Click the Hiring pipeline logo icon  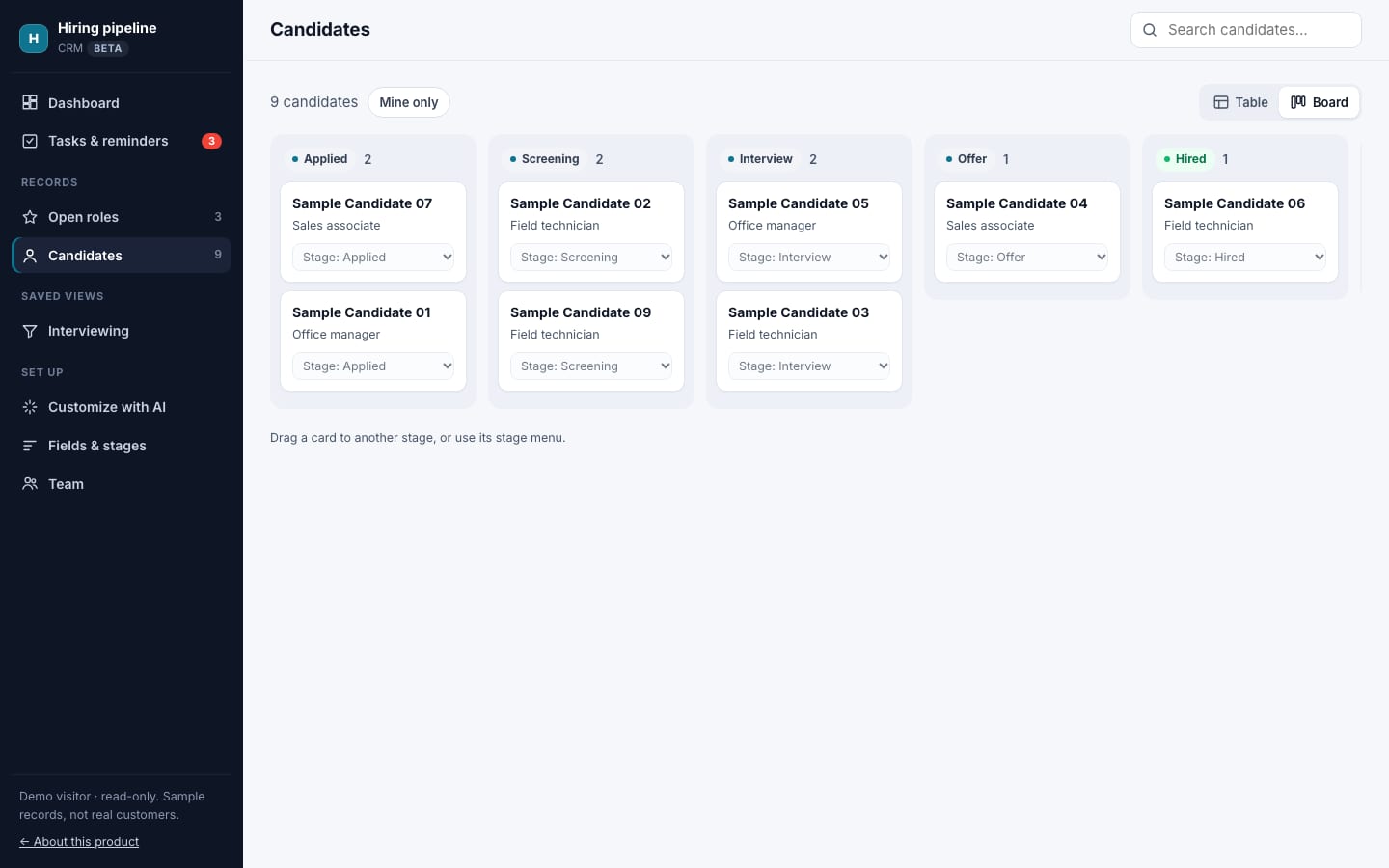coord(34,39)
